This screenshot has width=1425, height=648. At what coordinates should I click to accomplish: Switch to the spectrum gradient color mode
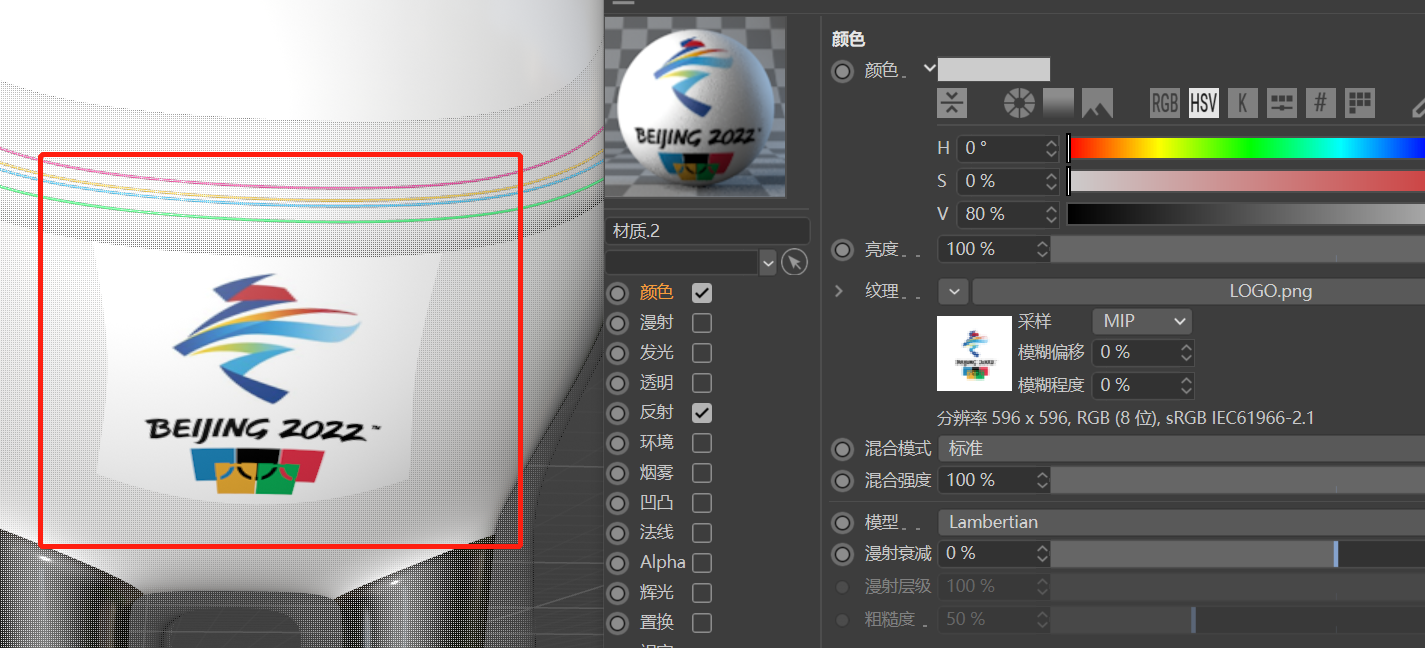click(x=1058, y=103)
